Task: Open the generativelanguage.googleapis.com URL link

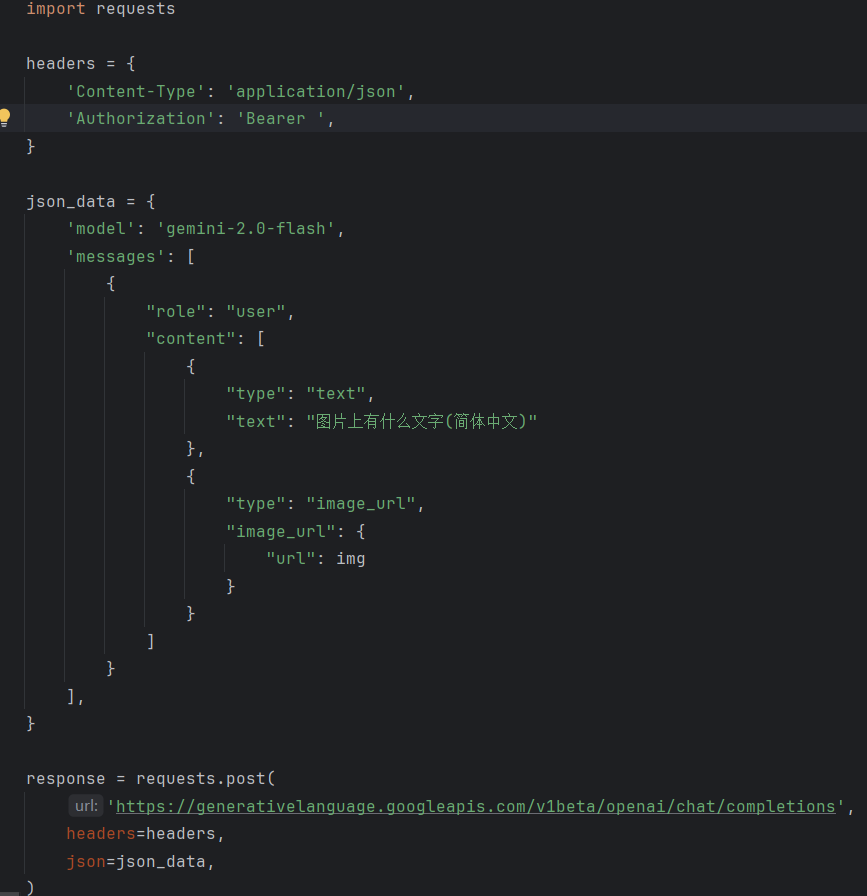Action: coord(476,806)
